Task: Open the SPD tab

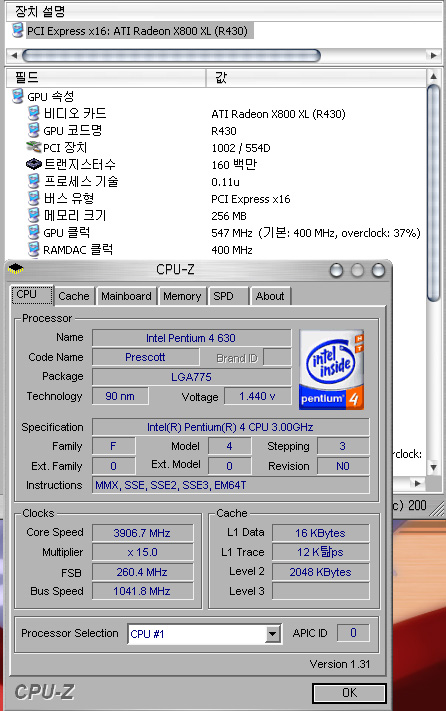Action: 228,296
